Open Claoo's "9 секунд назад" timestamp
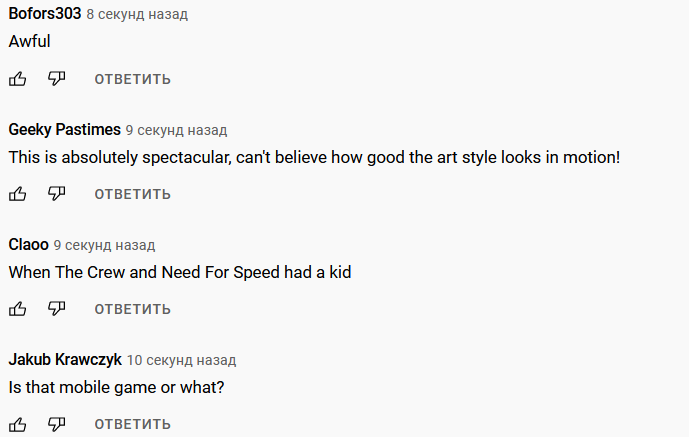689x437 pixels. point(104,246)
